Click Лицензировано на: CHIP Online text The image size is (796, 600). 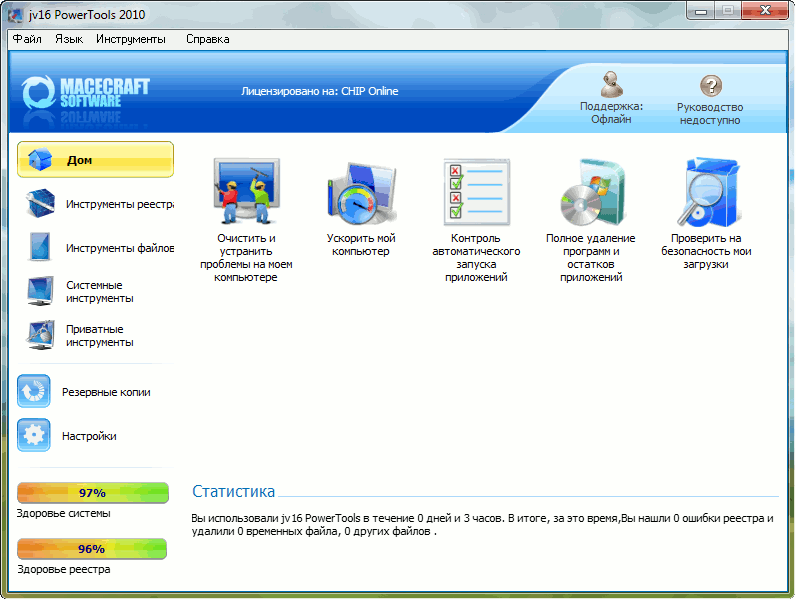(320, 91)
